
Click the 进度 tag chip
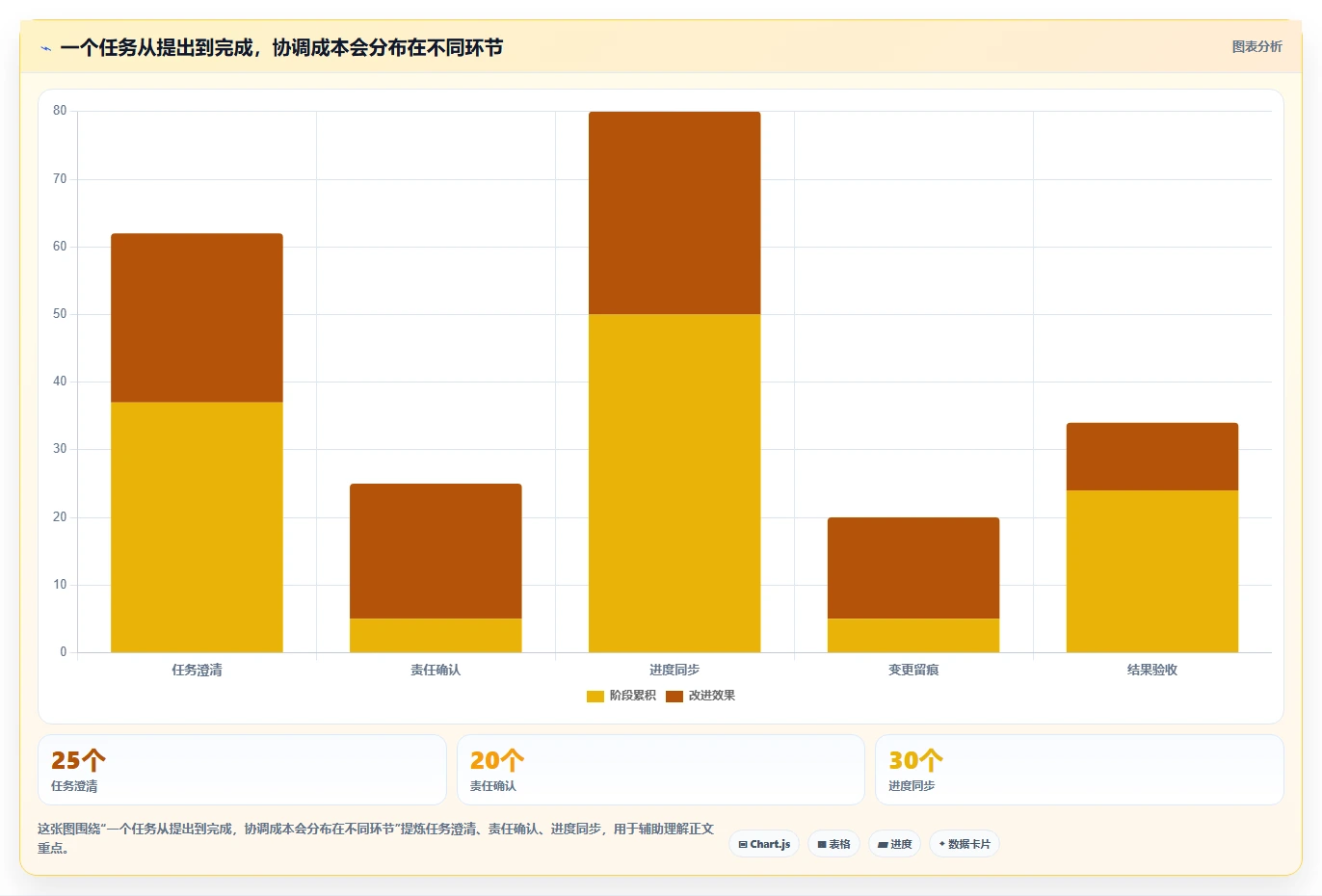click(894, 844)
